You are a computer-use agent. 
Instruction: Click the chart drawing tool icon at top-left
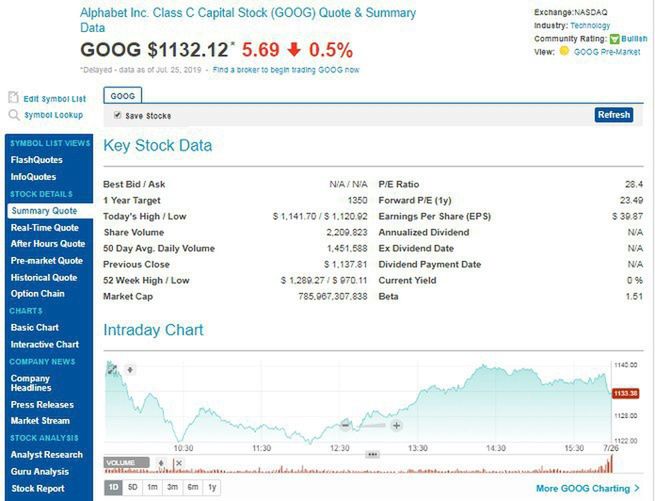(112, 370)
